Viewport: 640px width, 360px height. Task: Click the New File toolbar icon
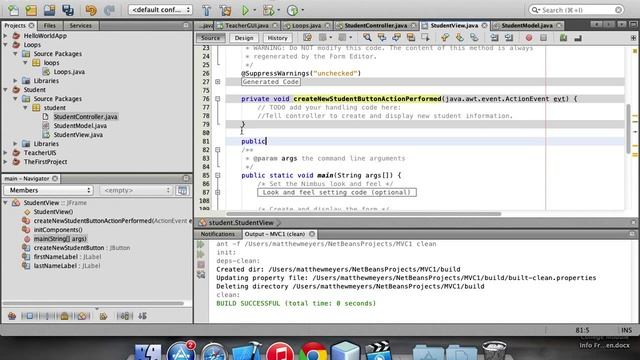tap(13, 10)
